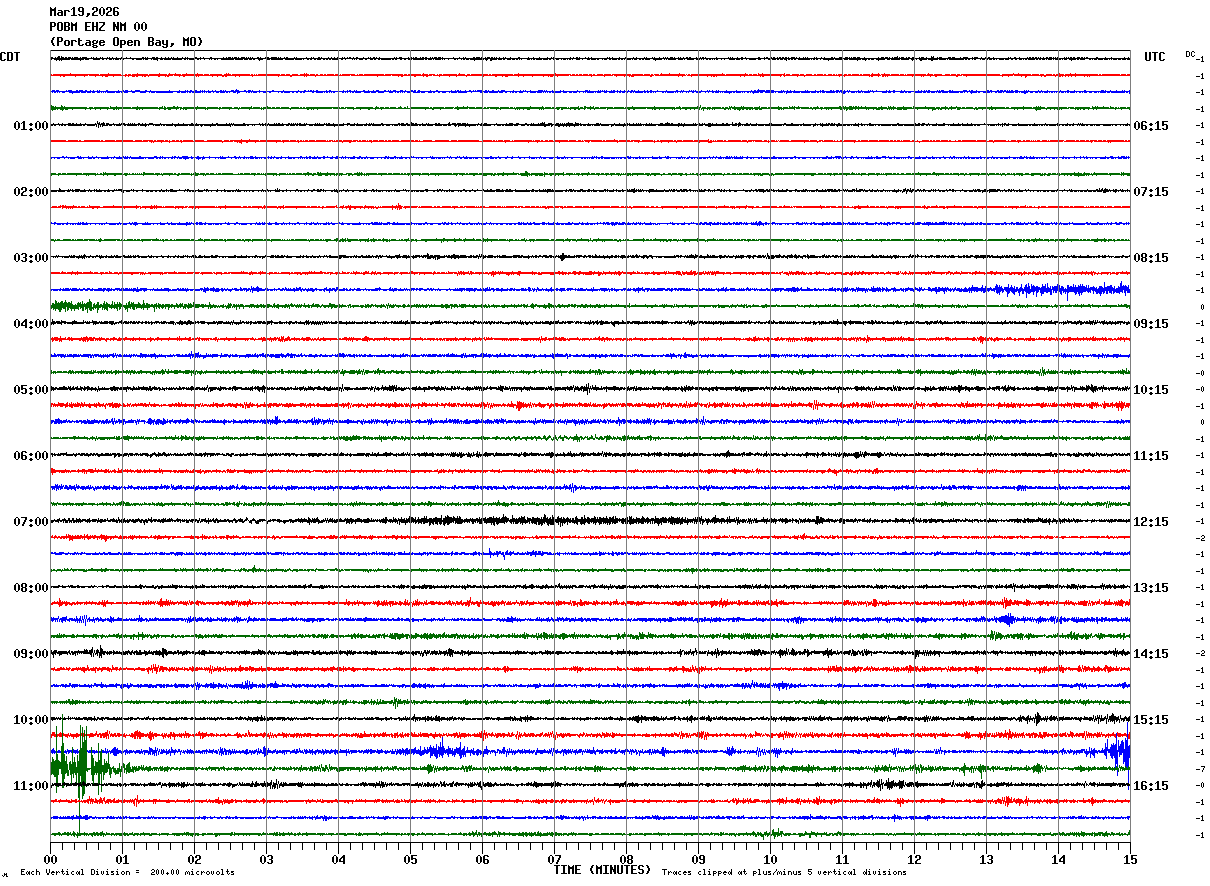Select the 03:00 CDT time label
This screenshot has width=1210, height=886.
(31, 258)
